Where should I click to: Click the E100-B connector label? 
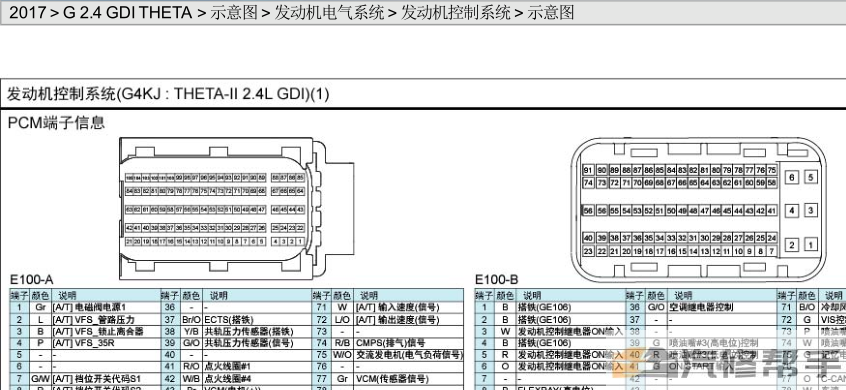coord(496,279)
